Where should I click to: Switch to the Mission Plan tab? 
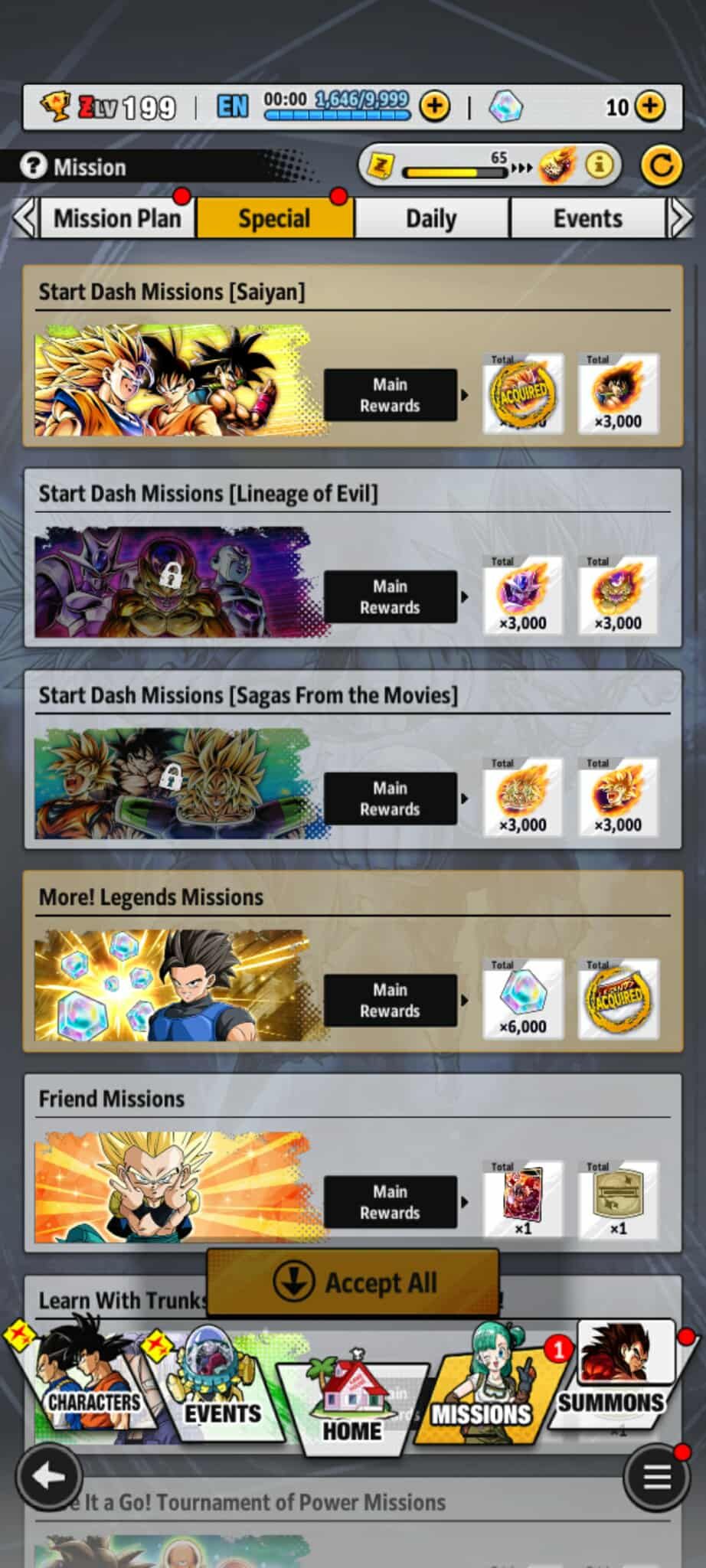pyautogui.click(x=117, y=218)
